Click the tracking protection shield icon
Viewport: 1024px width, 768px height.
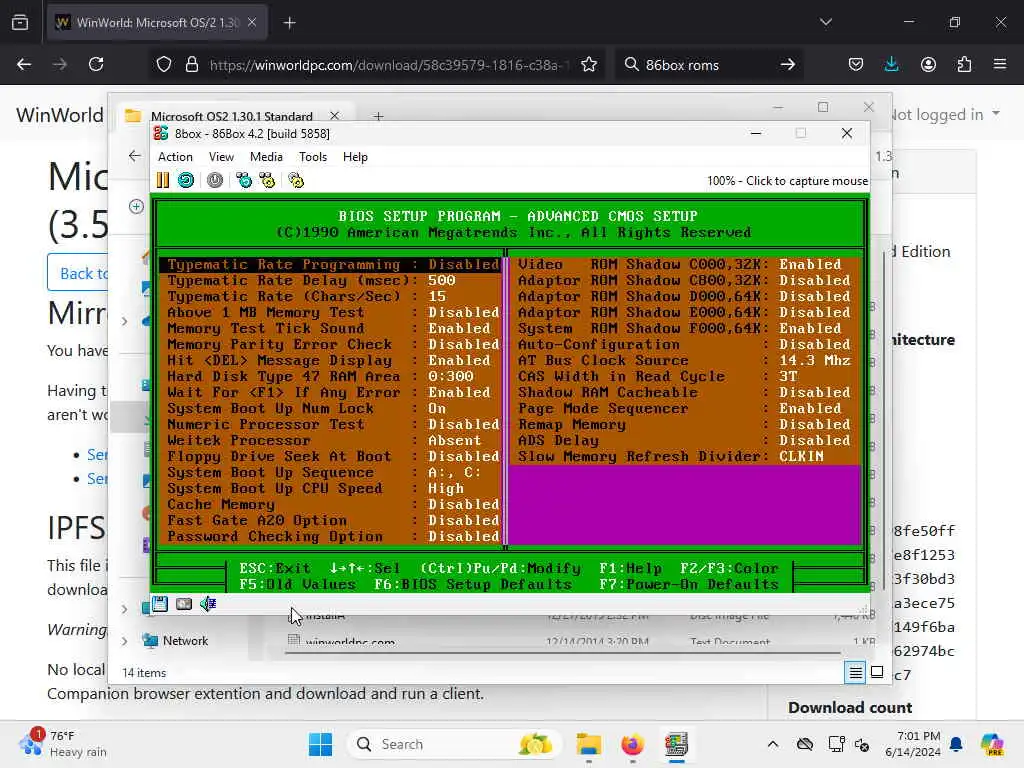click(x=164, y=64)
